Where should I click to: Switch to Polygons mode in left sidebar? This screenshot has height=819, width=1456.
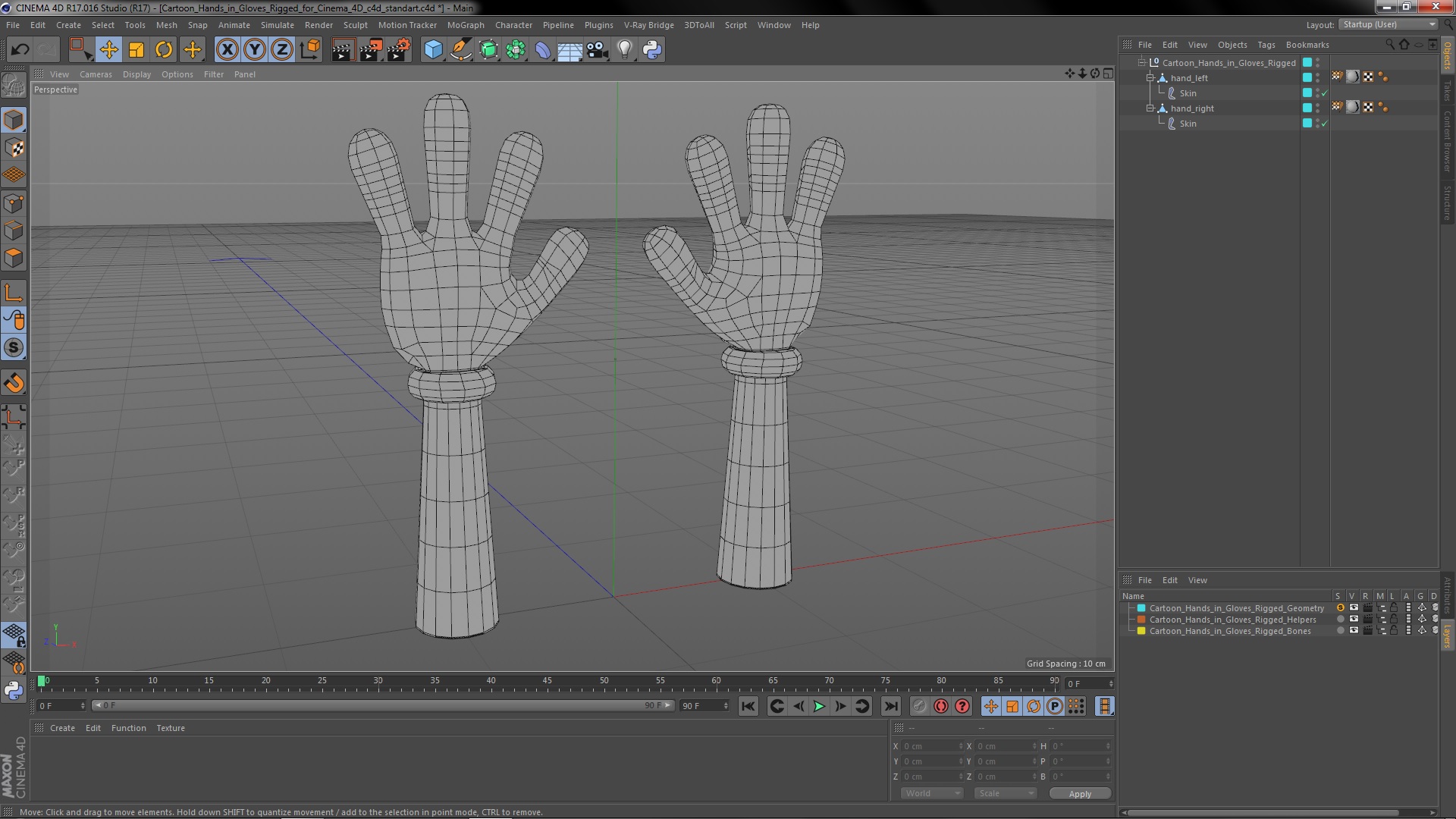click(14, 258)
